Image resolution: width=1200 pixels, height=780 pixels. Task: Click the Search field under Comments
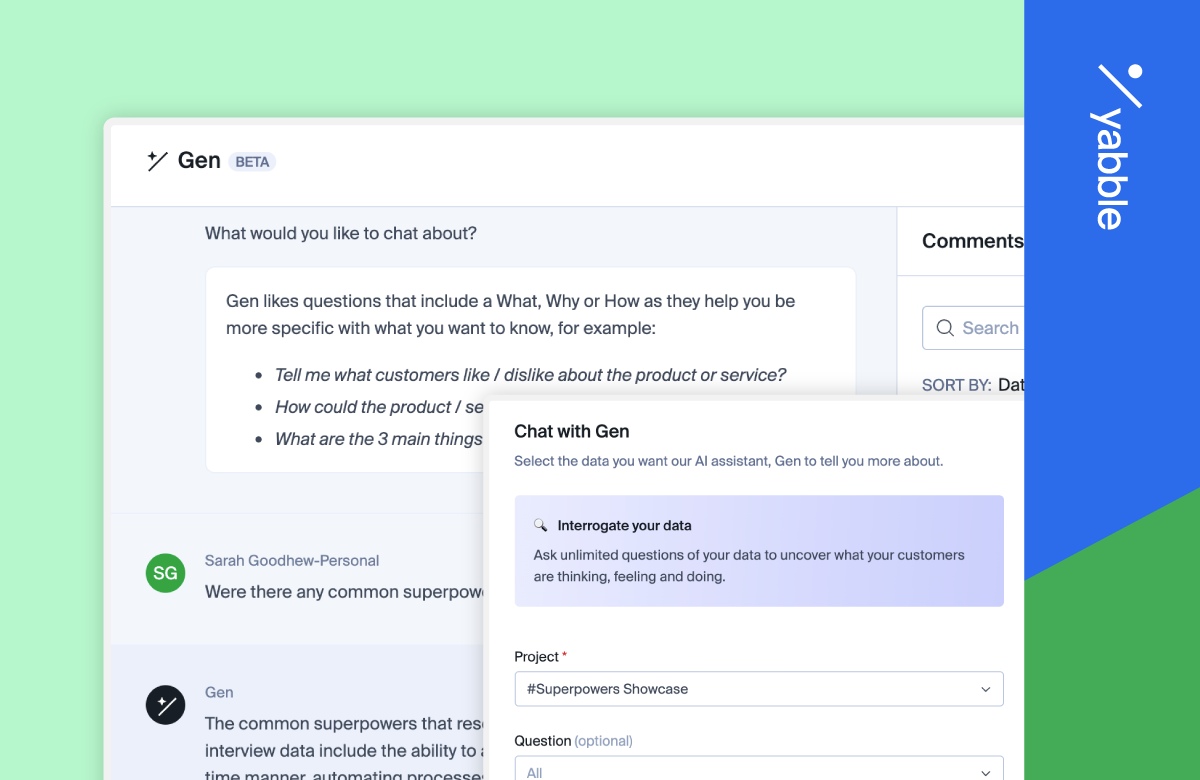pyautogui.click(x=973, y=328)
